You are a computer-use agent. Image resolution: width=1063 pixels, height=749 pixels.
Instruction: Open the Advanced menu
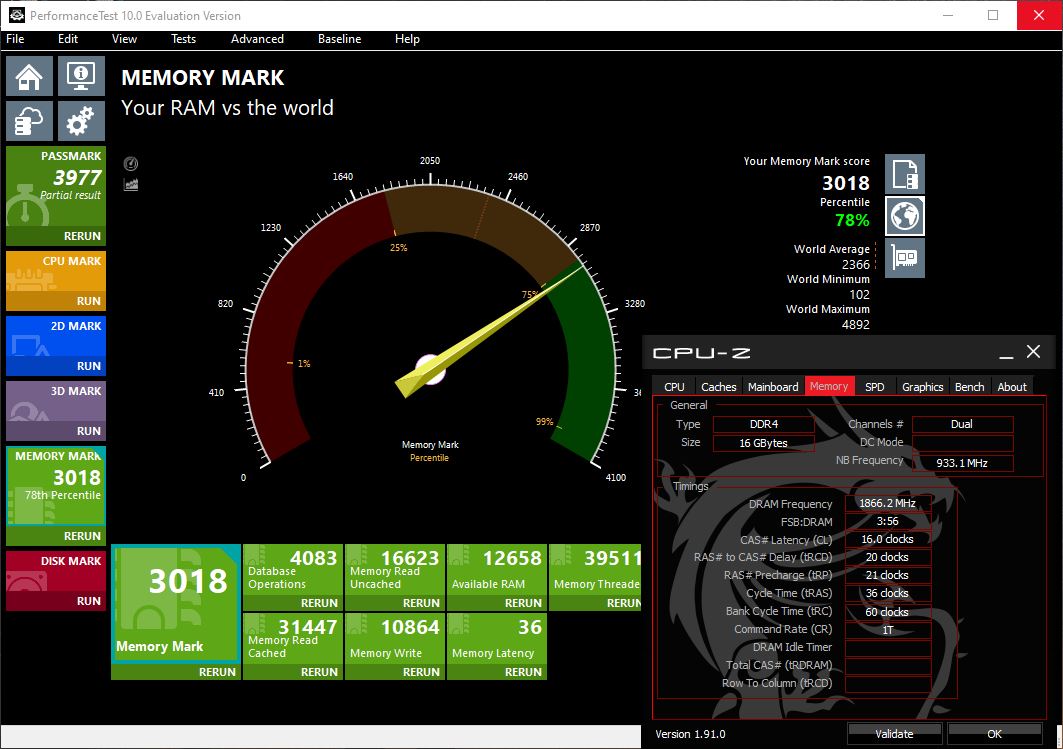coord(257,39)
